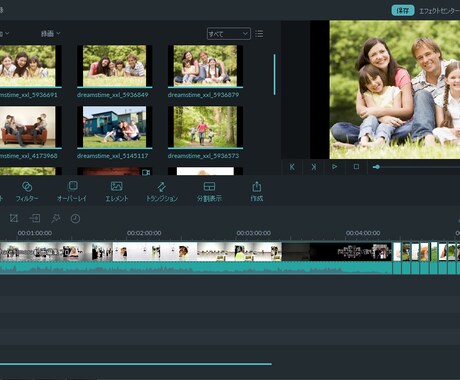Click the 00:02:00:00 timeline ruler mark

point(144,233)
